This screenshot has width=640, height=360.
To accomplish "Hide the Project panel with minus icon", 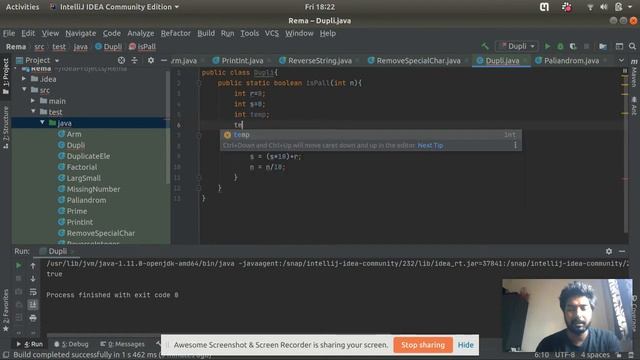I will 164,60.
